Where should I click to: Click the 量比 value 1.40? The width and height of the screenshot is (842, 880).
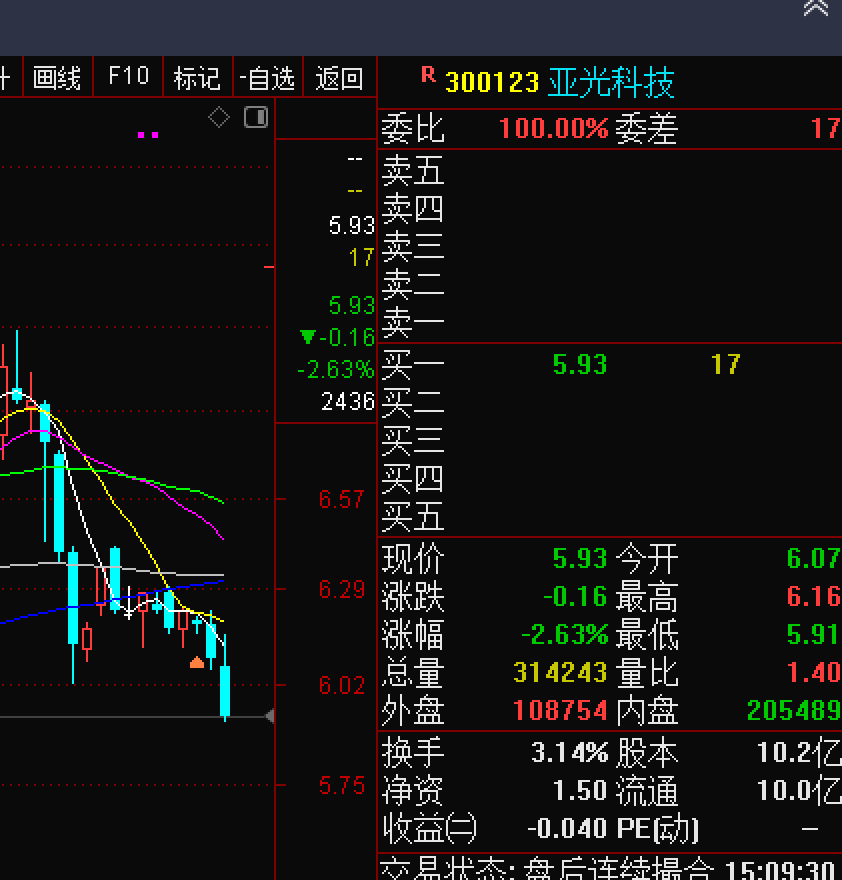813,672
